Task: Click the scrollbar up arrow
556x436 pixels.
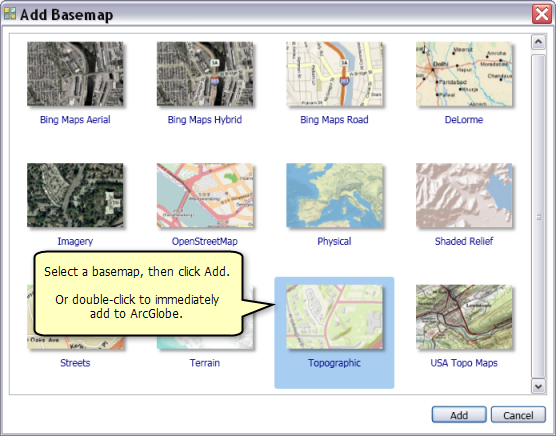Action: click(538, 42)
